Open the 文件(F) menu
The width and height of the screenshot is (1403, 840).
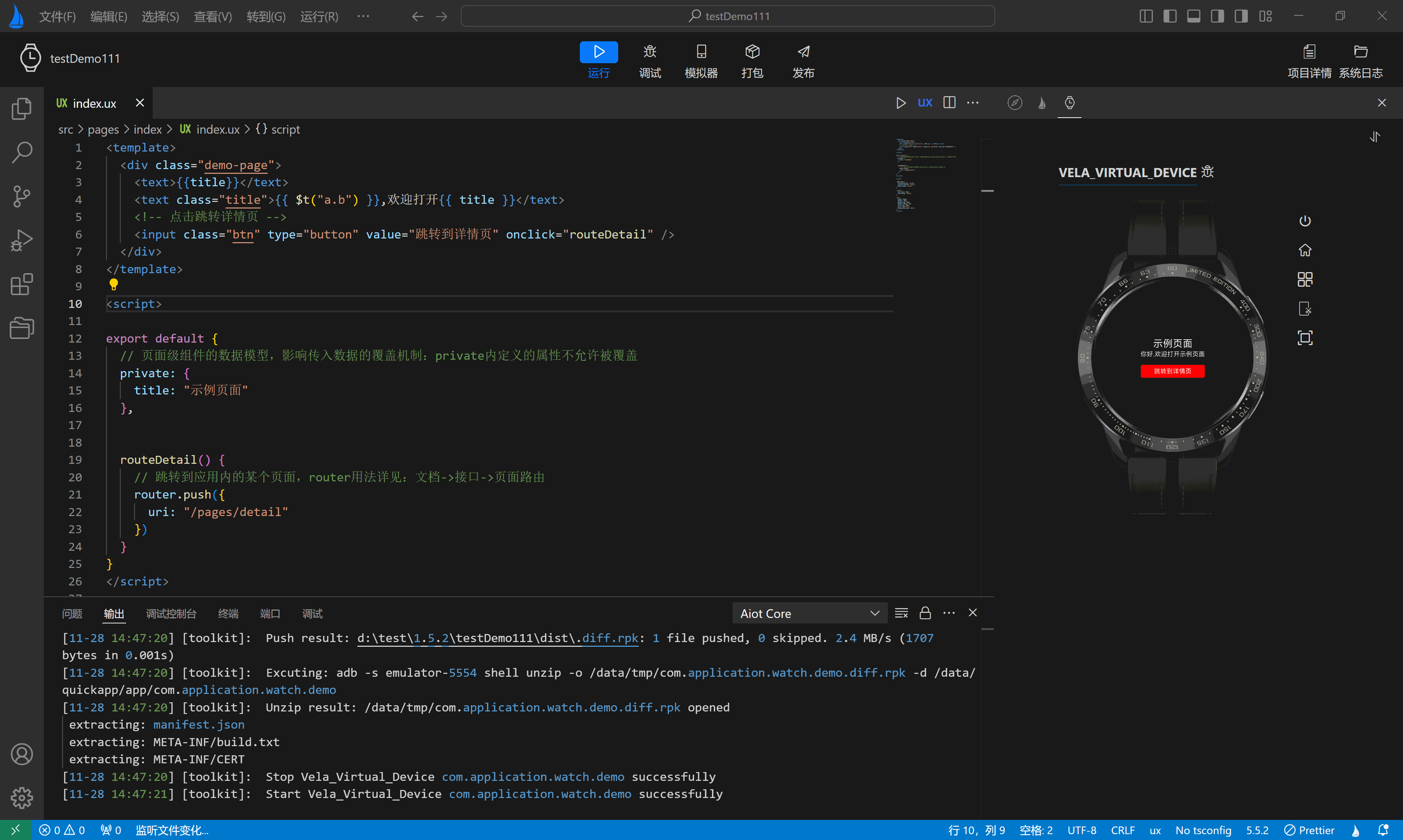pos(57,16)
